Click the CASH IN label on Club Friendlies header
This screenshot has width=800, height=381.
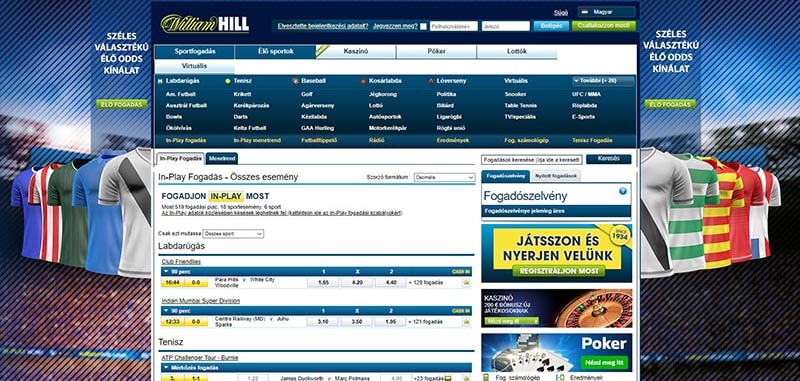point(461,271)
